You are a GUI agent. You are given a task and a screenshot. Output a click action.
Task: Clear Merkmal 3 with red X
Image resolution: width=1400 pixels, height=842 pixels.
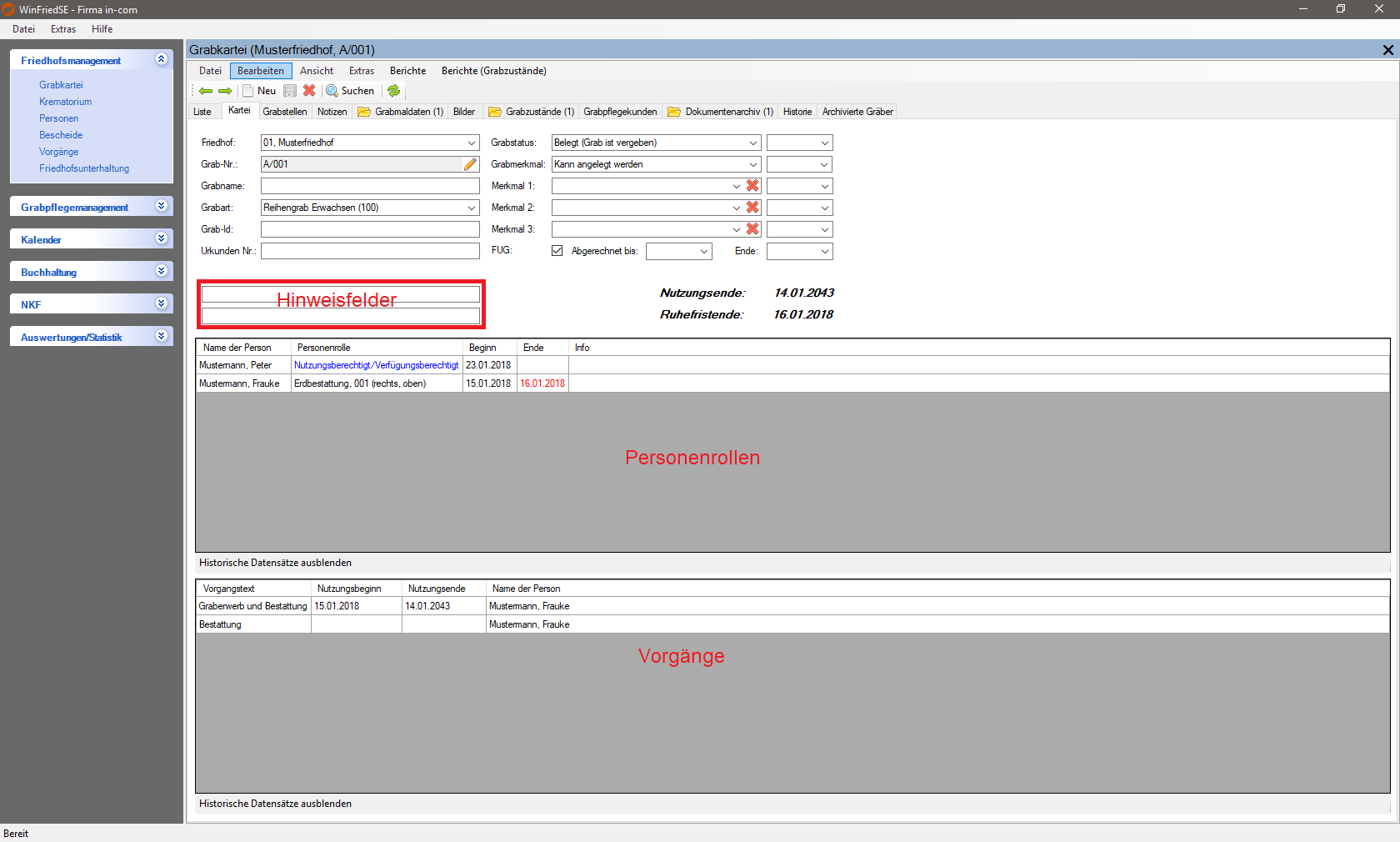[x=752, y=229]
